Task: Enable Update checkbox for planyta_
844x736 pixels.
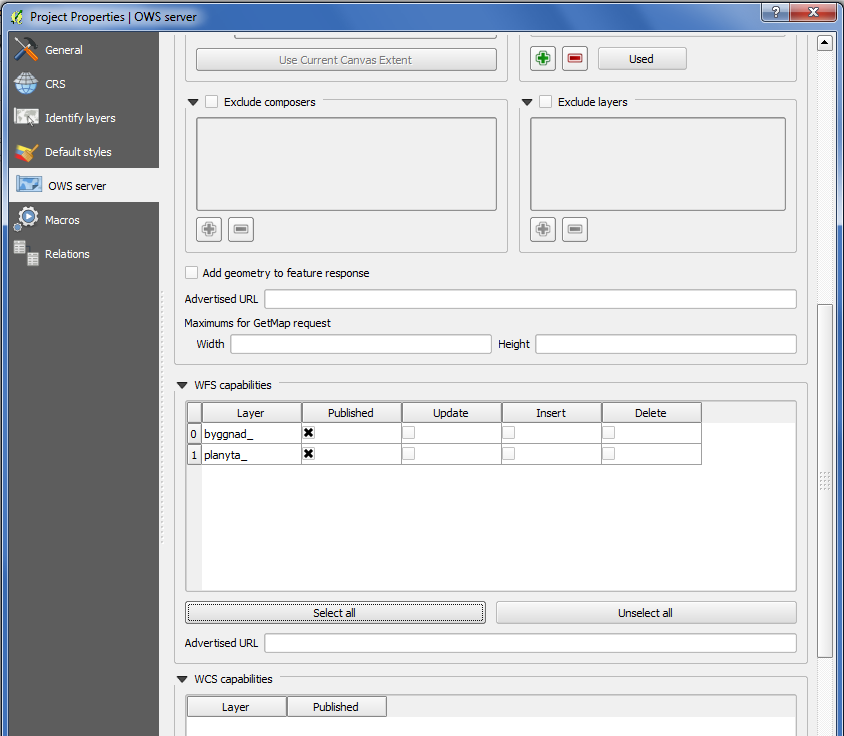Action: tap(409, 454)
